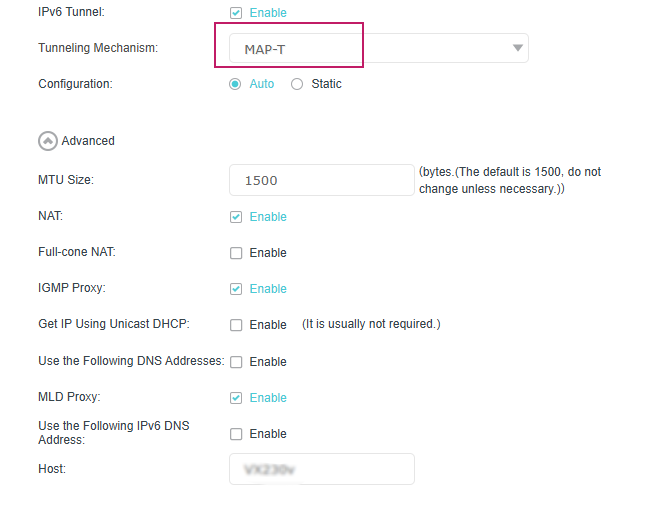Enable Use the Following DNS Addresses
The height and width of the screenshot is (507, 658).
point(236,362)
